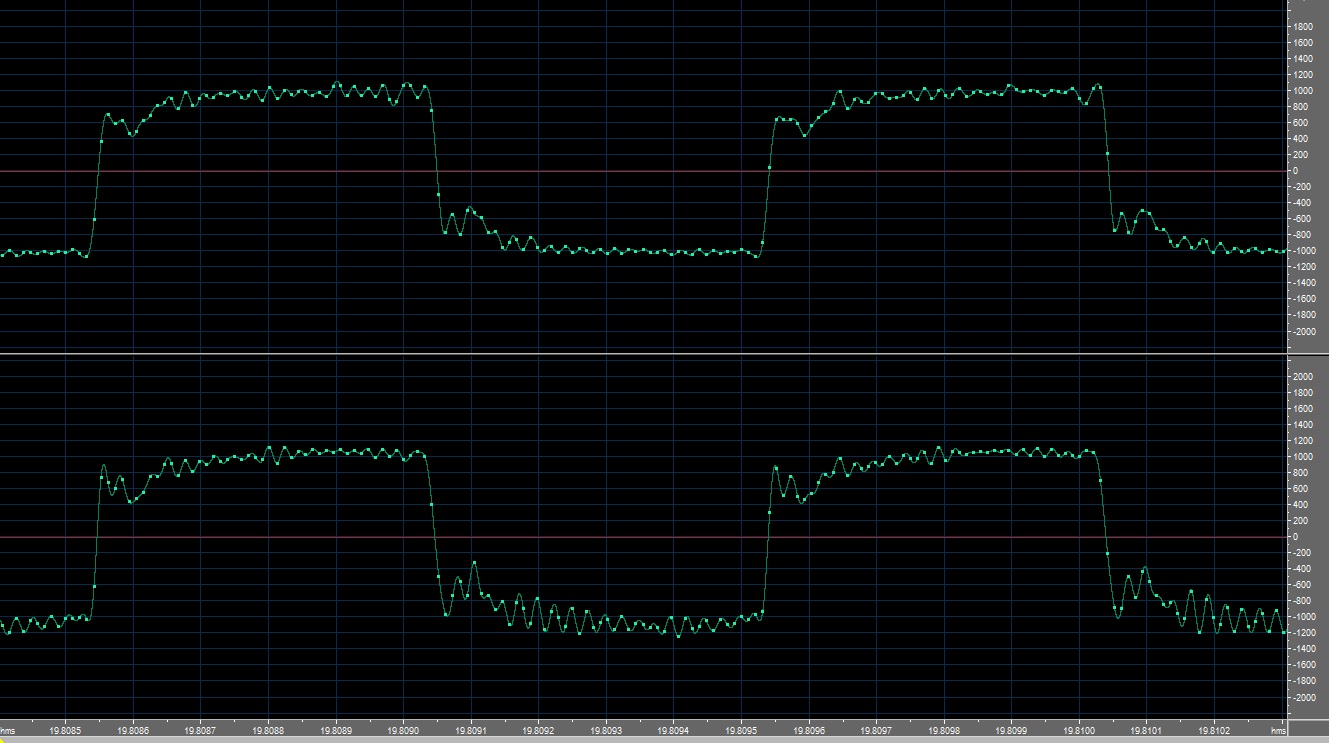Select the 19.8089 time ruler label
The height and width of the screenshot is (743, 1329).
tap(336, 731)
